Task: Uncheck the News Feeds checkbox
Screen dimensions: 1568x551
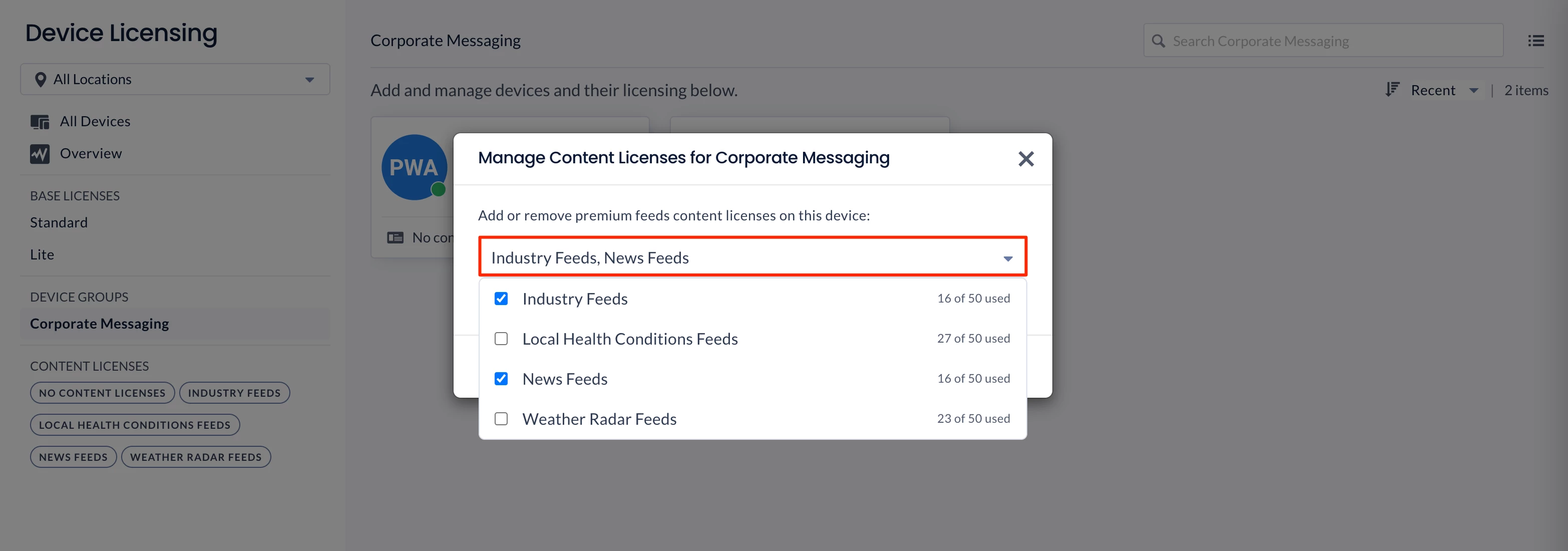Action: pyautogui.click(x=501, y=379)
